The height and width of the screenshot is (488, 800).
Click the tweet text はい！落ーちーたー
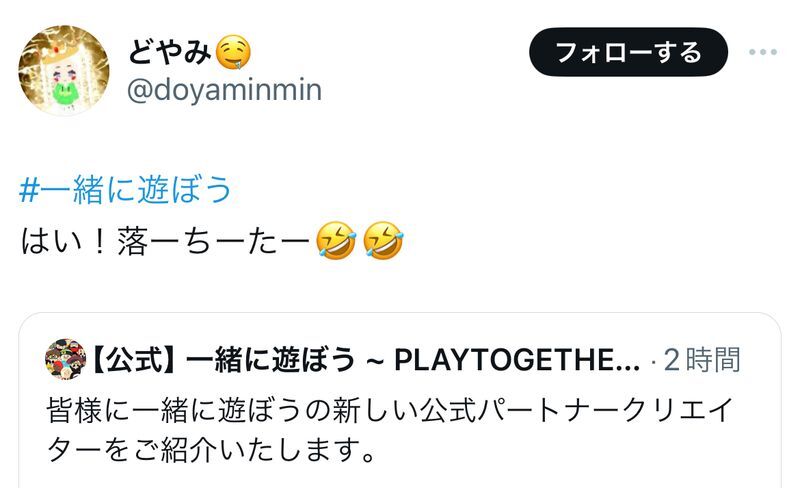pos(165,241)
